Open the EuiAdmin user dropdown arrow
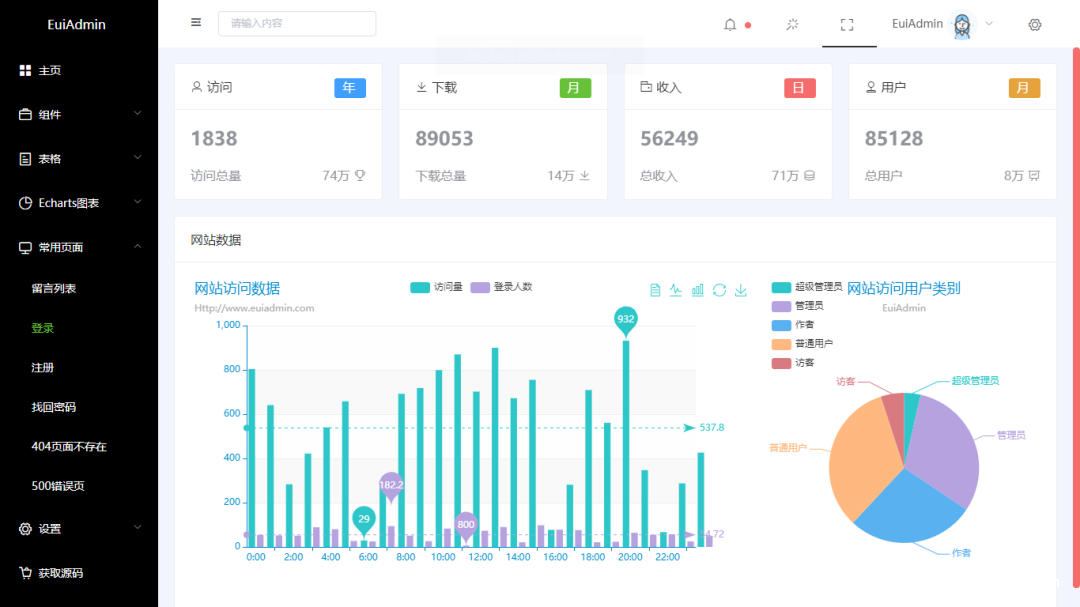This screenshot has height=607, width=1080. tap(989, 23)
